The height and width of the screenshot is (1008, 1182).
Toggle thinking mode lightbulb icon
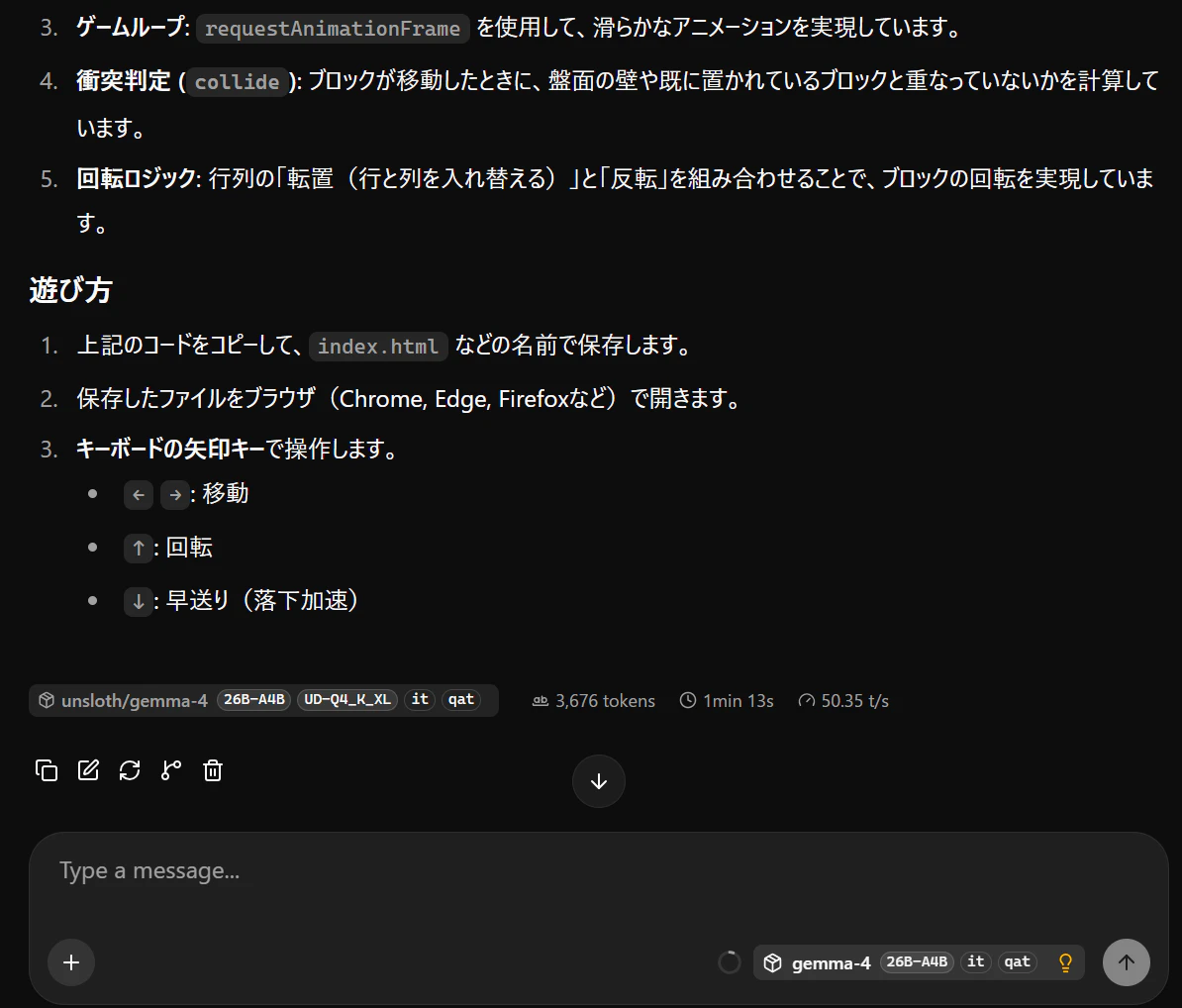[x=1065, y=962]
